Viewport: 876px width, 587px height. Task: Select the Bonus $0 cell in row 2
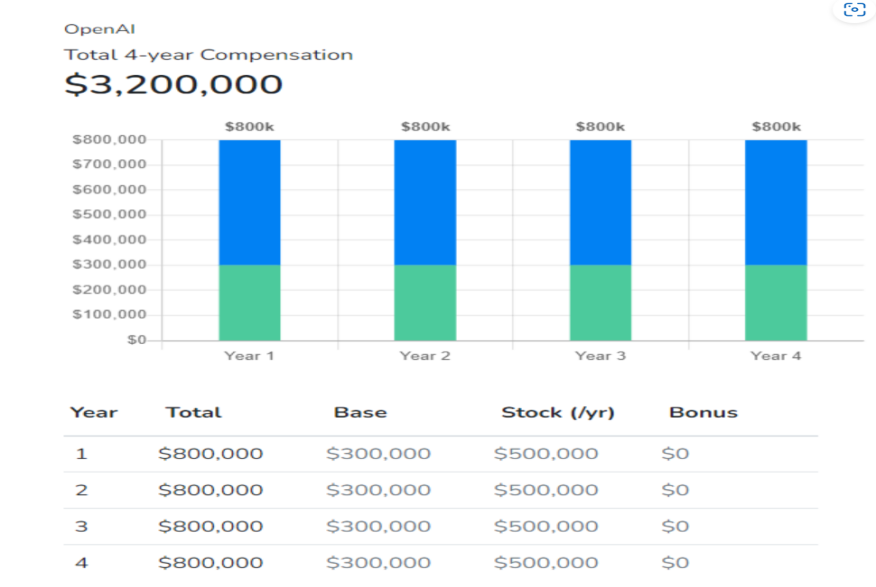[675, 490]
